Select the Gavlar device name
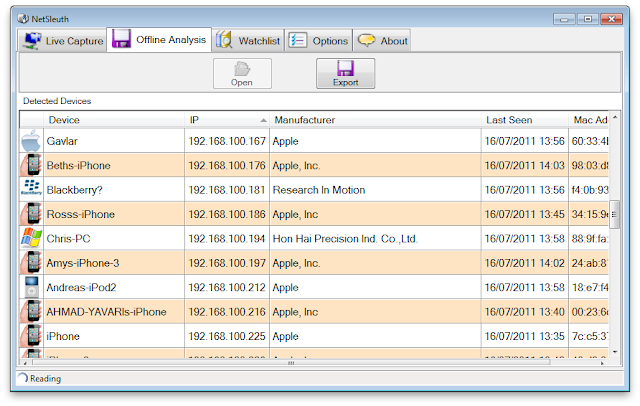This screenshot has height=406, width=640. pos(62,141)
